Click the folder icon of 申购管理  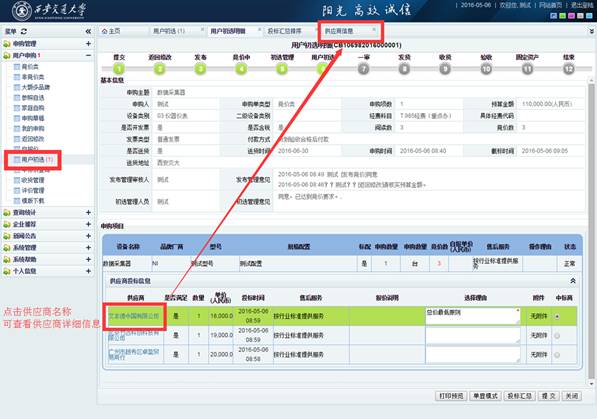(7, 44)
